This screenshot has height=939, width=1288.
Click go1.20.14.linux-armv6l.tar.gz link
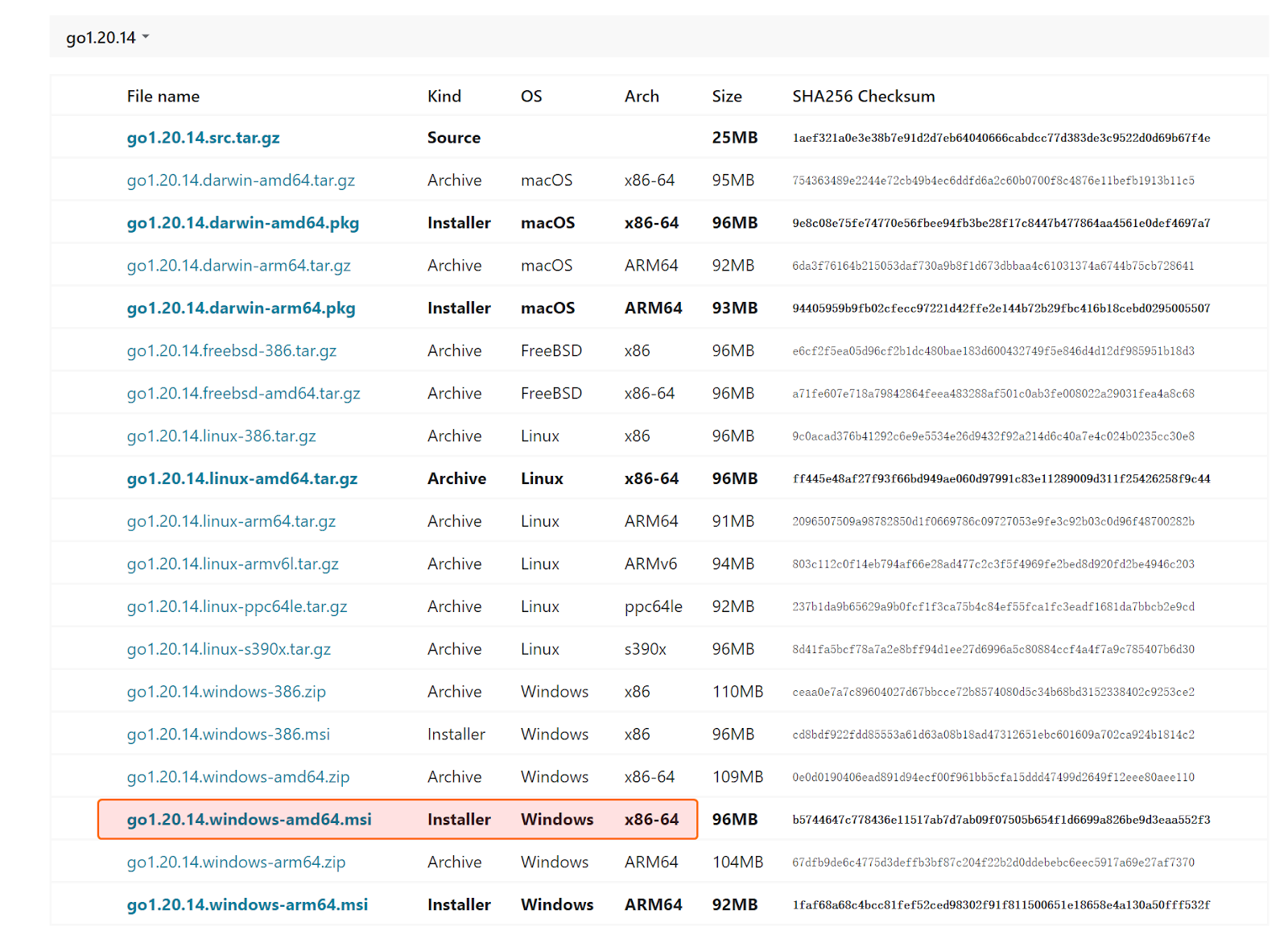pos(233,565)
